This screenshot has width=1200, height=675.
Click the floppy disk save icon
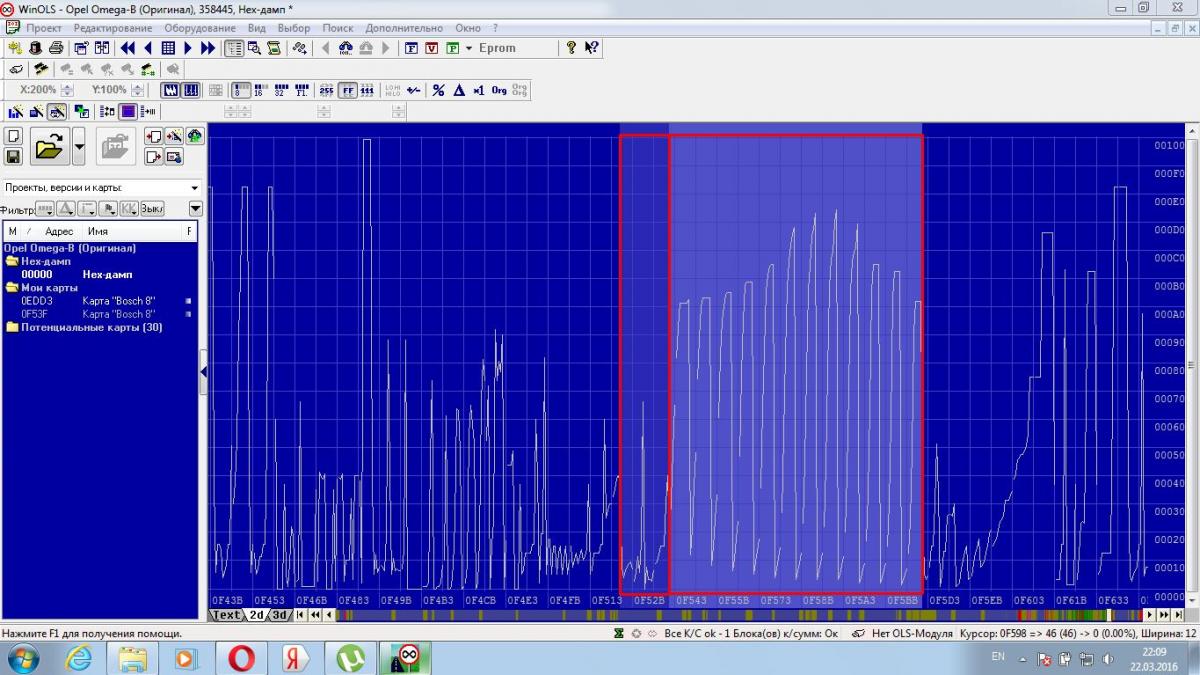pos(13,157)
